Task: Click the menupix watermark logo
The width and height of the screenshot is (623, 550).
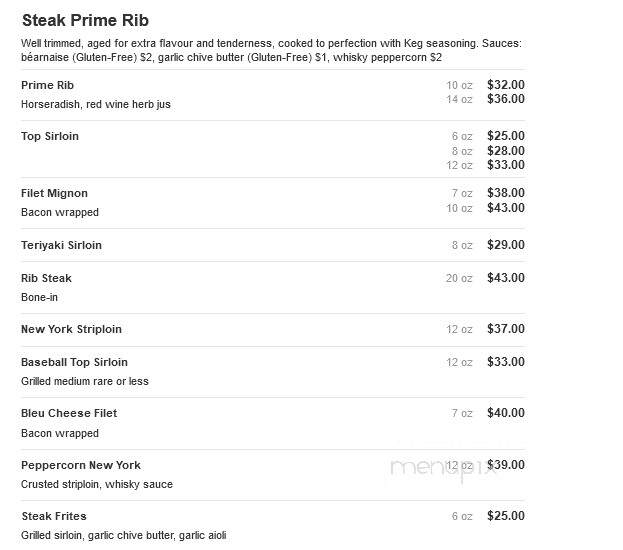Action: click(x=443, y=468)
